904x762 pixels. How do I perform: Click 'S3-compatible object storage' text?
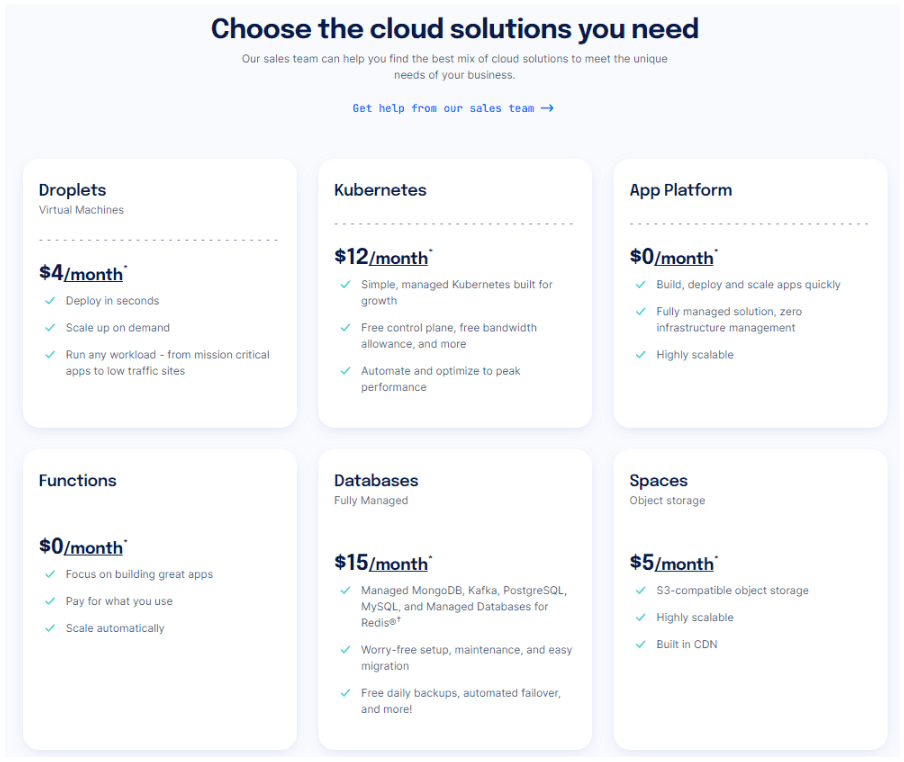click(732, 591)
